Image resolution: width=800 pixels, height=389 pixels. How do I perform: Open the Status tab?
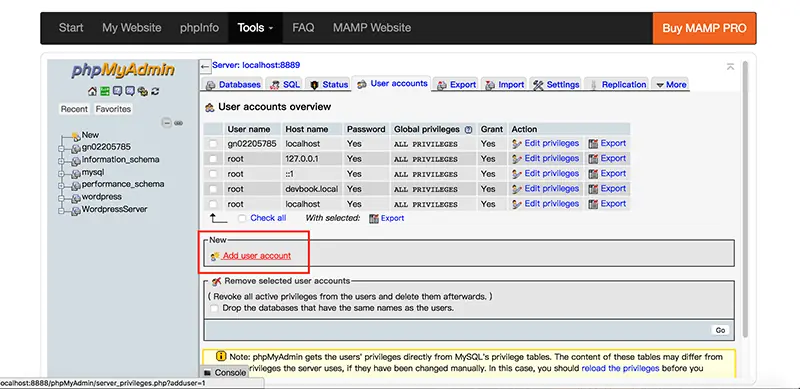[329, 85]
